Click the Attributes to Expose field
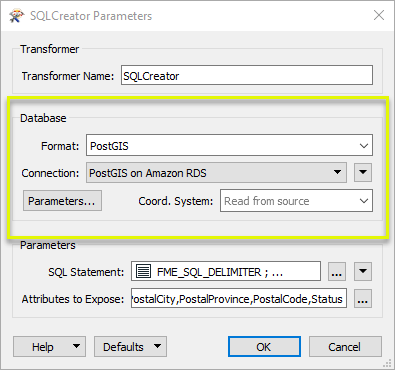395x370 pixels. coord(239,298)
